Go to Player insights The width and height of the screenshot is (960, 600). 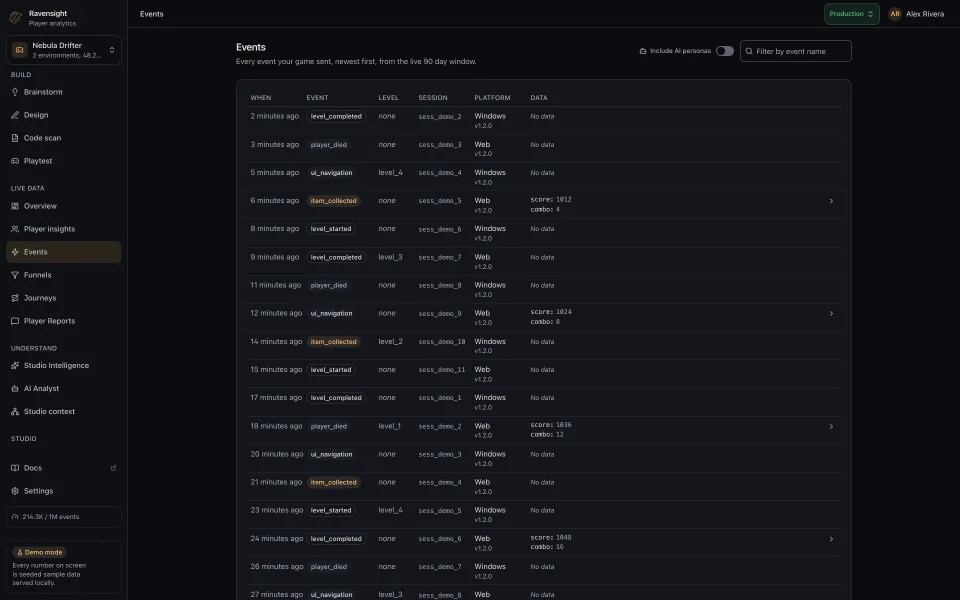(64, 229)
